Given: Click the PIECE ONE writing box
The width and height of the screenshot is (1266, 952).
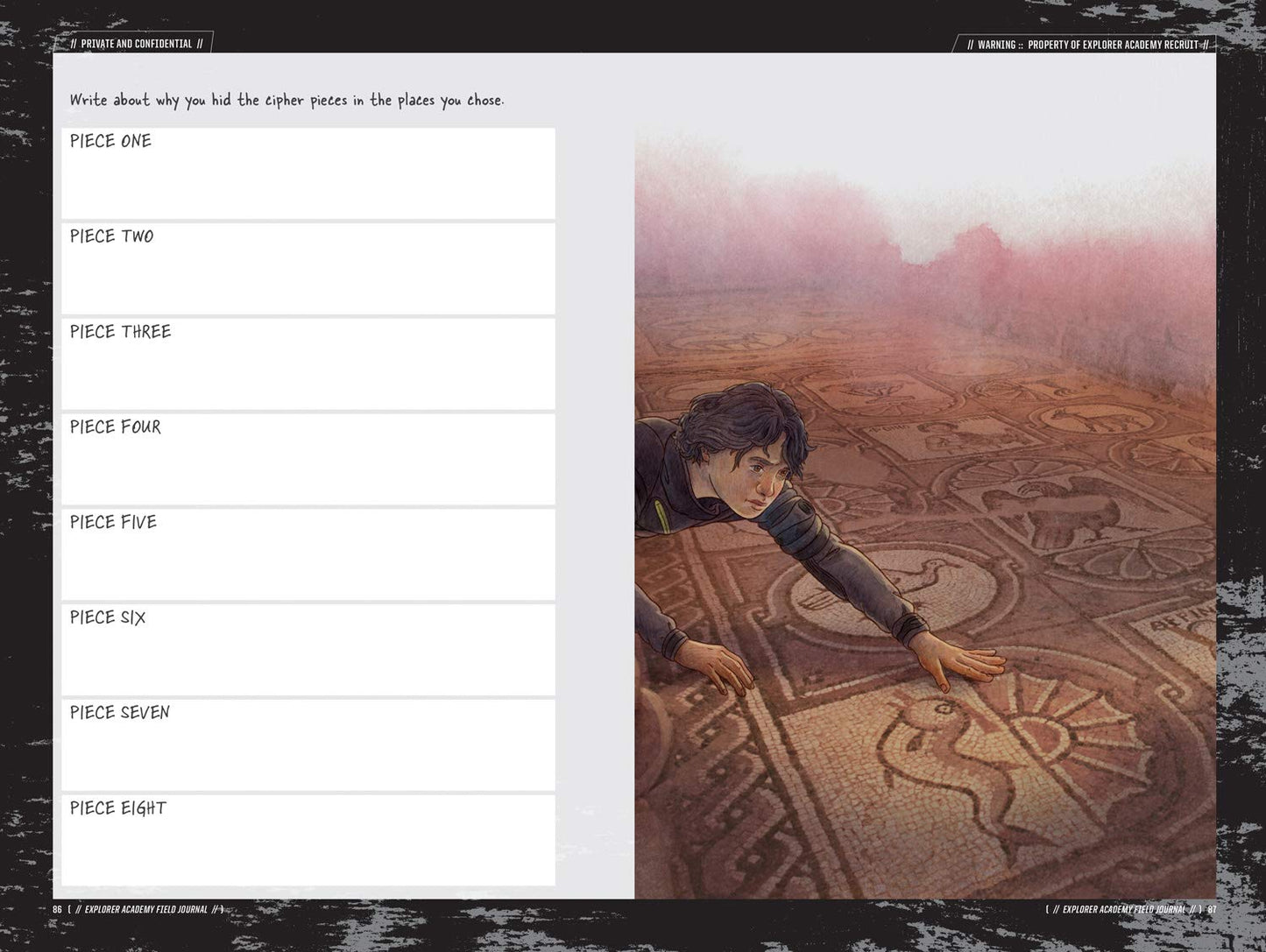Looking at the screenshot, I should 308,173.
